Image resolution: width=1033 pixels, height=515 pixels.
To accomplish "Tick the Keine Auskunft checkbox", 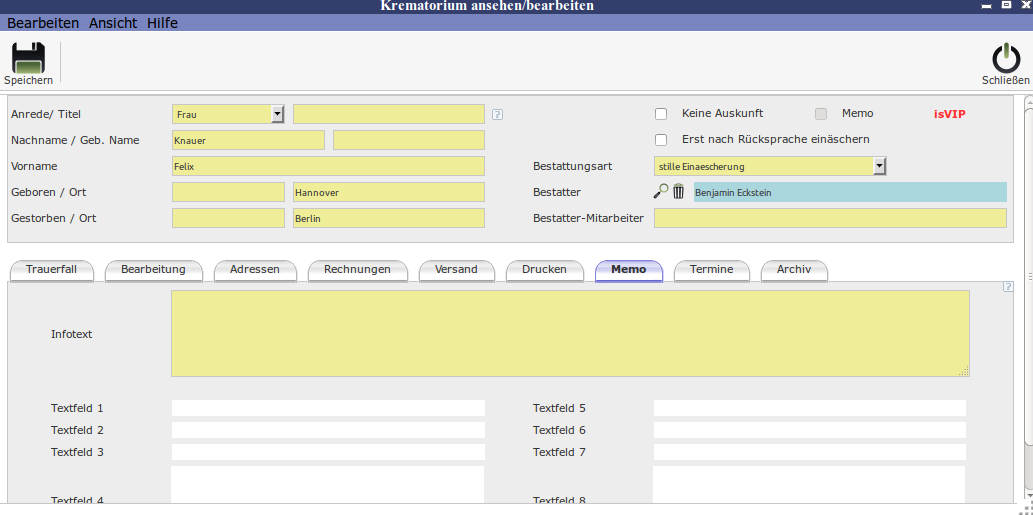I will coord(661,114).
